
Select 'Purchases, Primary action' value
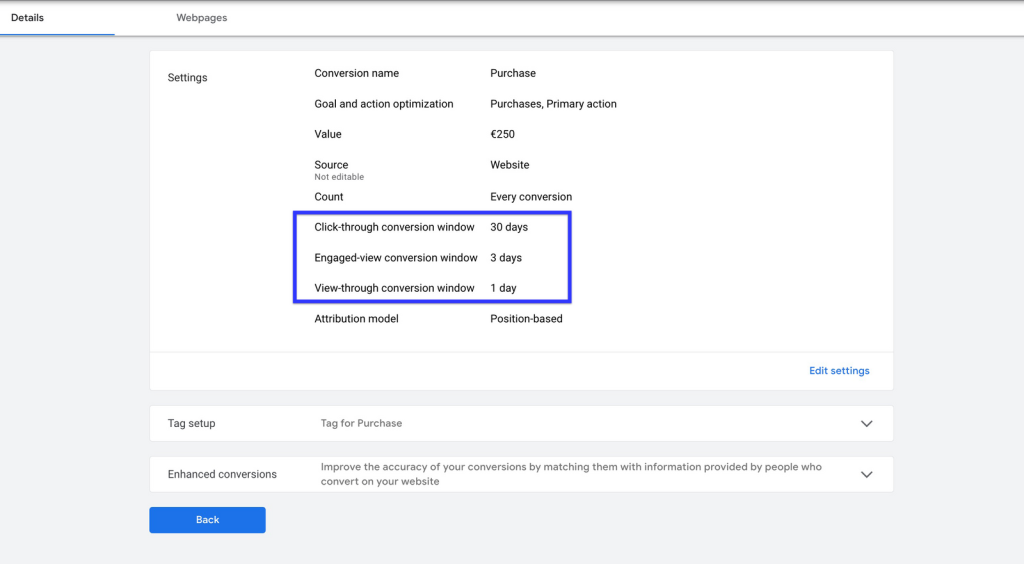tap(553, 104)
